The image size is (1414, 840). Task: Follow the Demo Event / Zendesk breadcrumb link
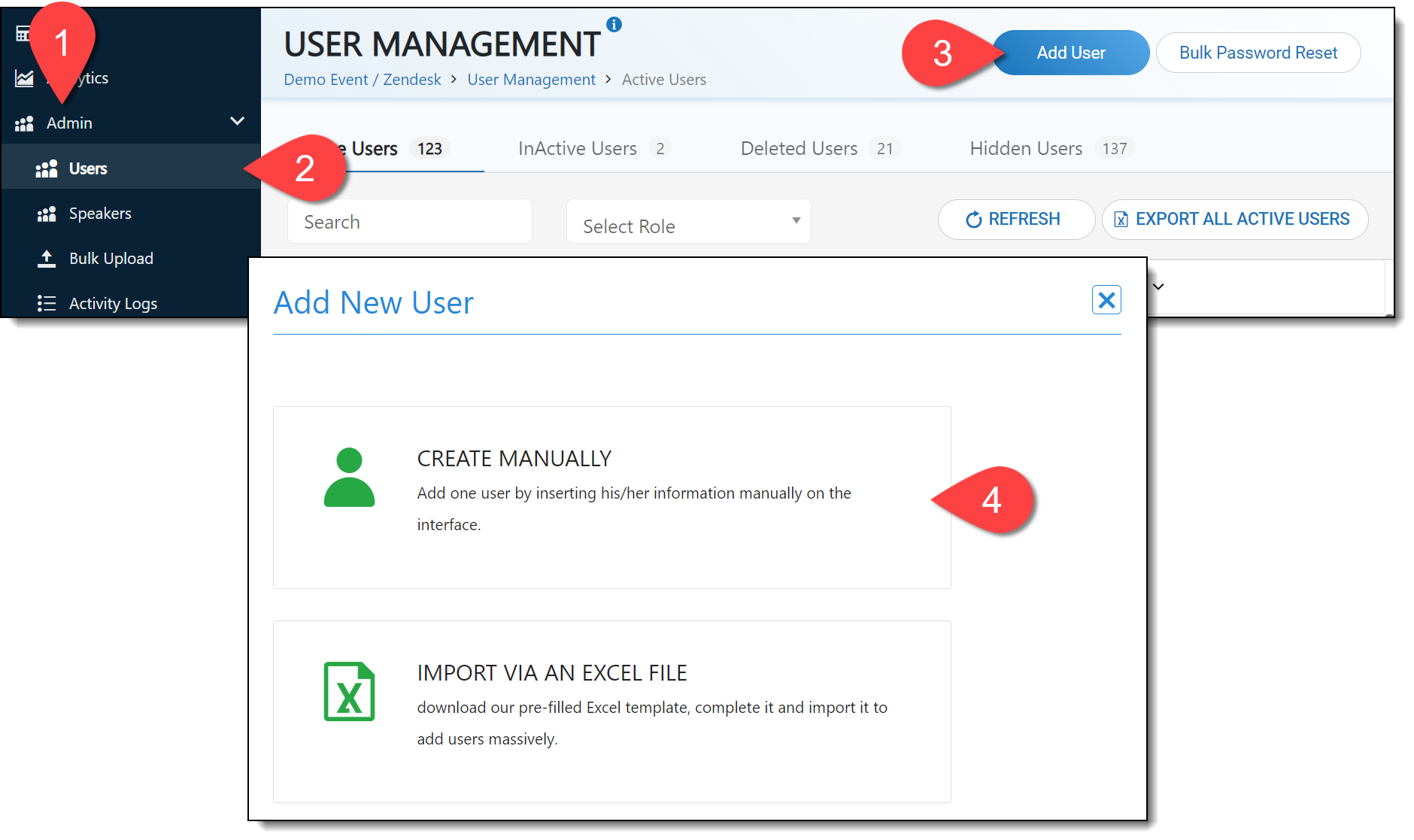click(363, 80)
